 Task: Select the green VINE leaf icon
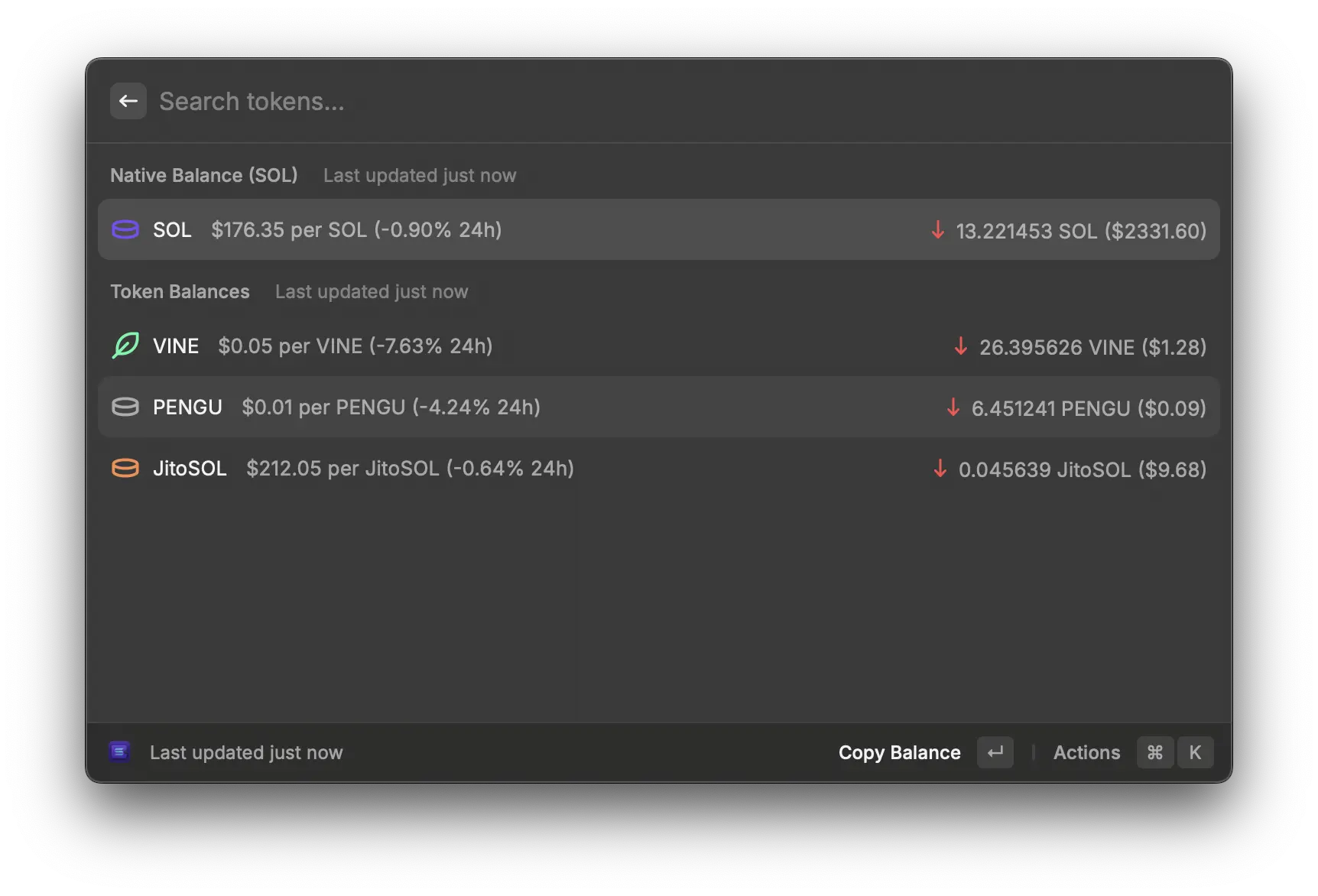[x=125, y=346]
